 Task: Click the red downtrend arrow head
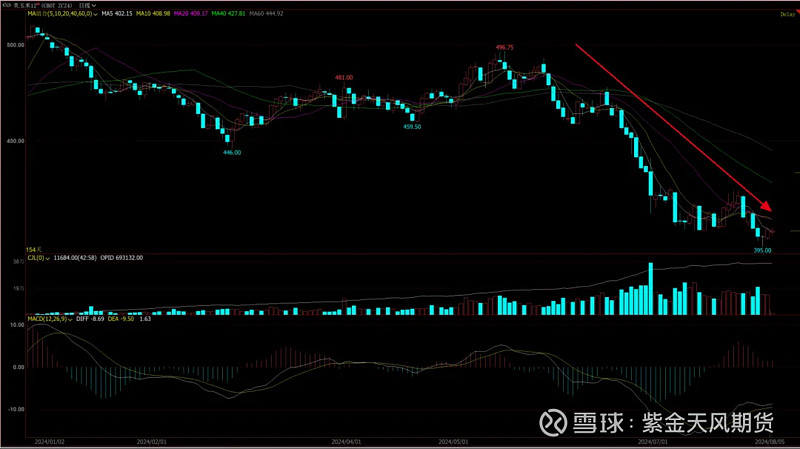pos(766,203)
